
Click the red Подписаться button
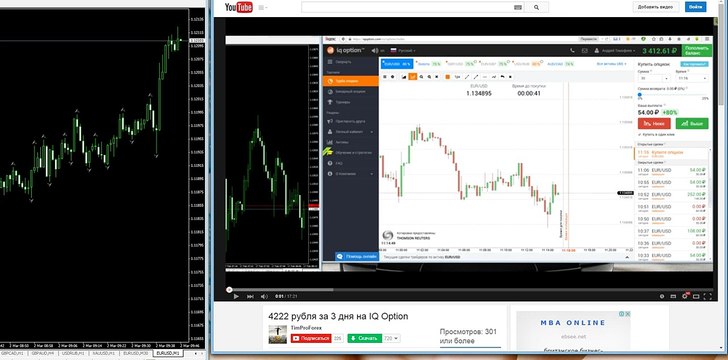311,338
